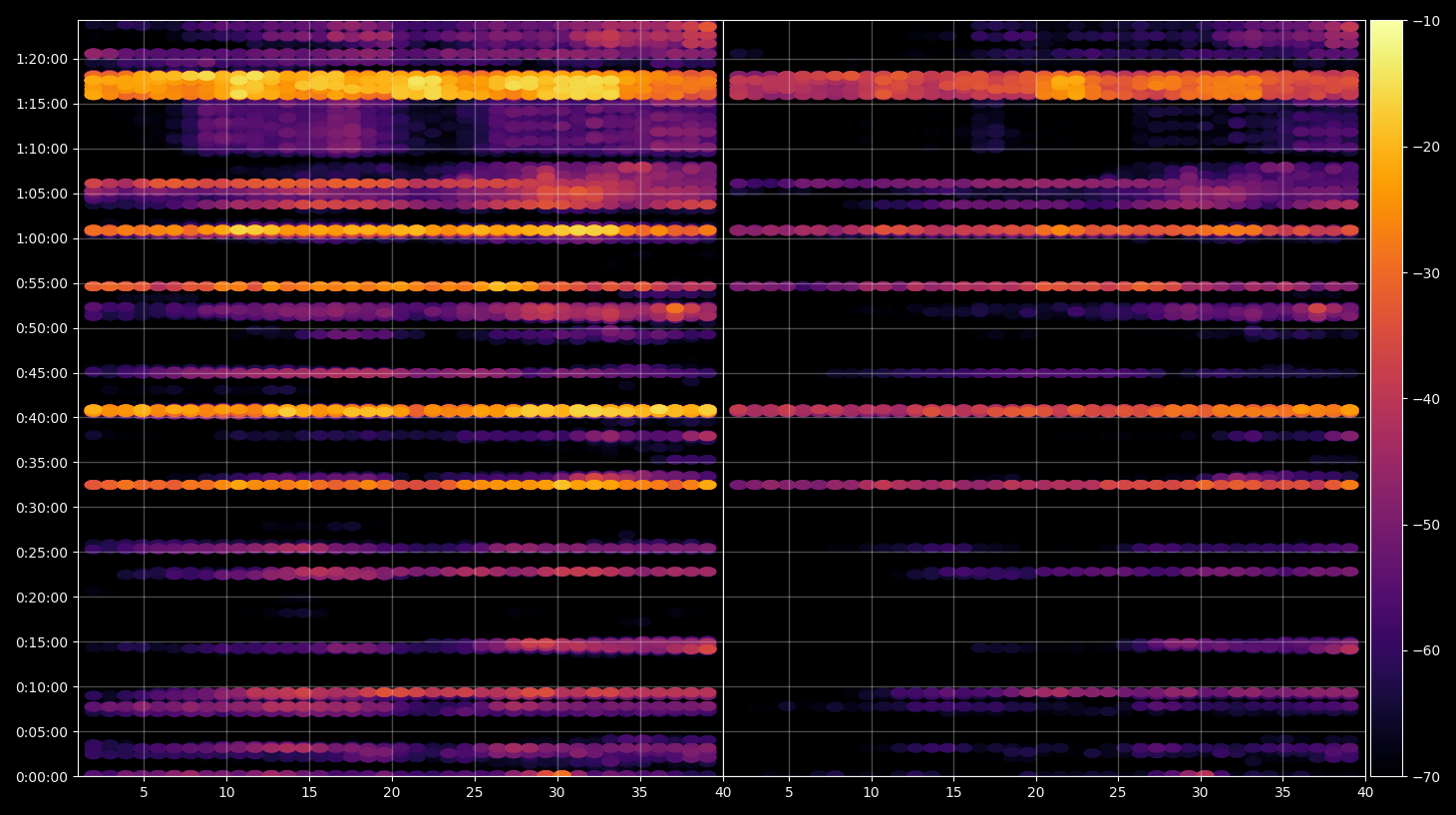Select the 1:05:00 time label

pos(42,194)
